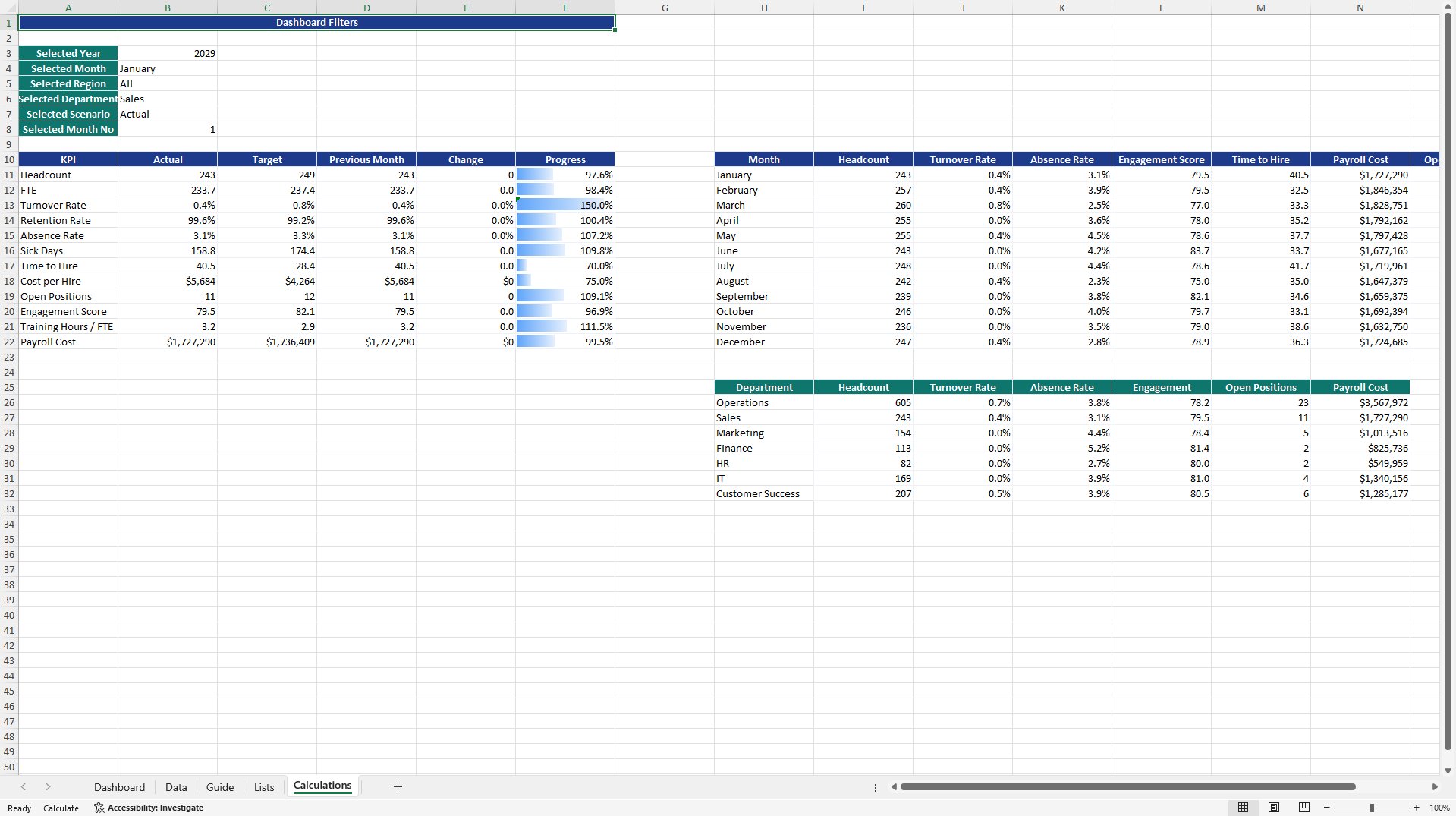The image size is (1456, 816).
Task: Select column A header
Action: tap(68, 8)
